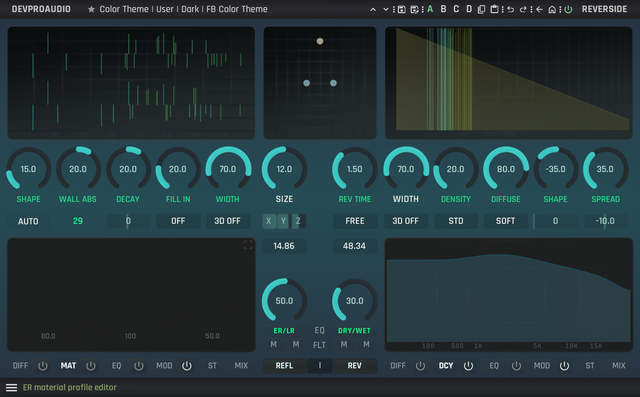This screenshot has width=640, height=397.
Task: Switch to the DCY tab
Action: [x=446, y=366]
